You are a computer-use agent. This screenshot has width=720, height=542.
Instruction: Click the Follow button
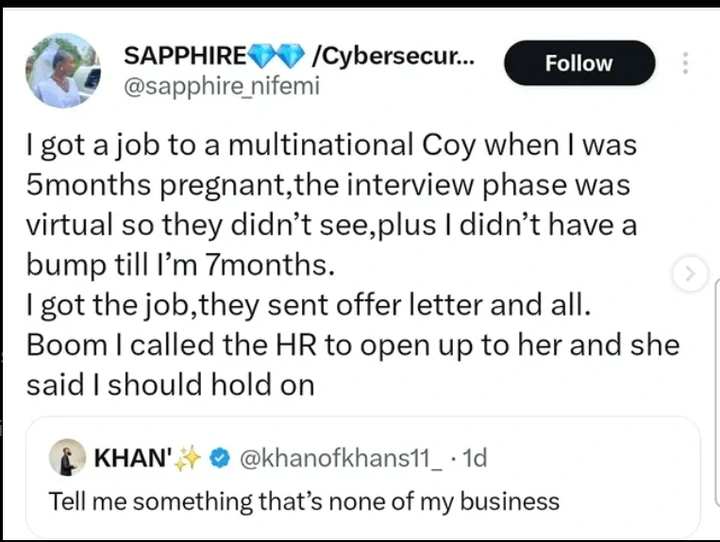tap(579, 63)
